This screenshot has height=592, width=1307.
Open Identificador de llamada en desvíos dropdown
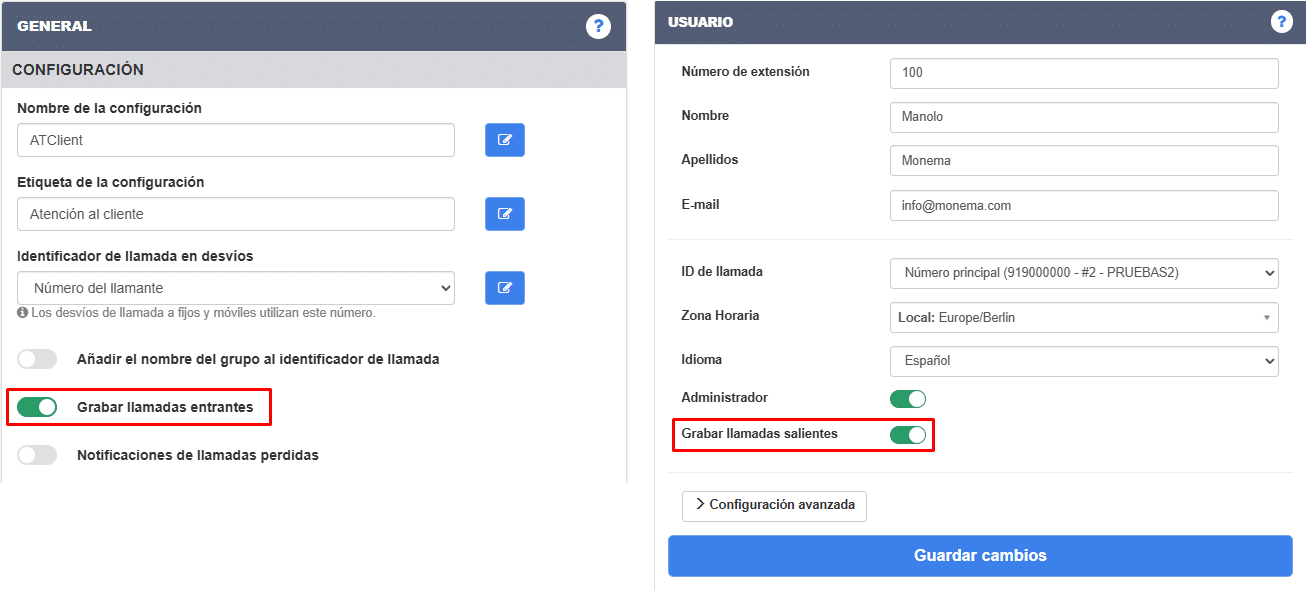tap(236, 288)
